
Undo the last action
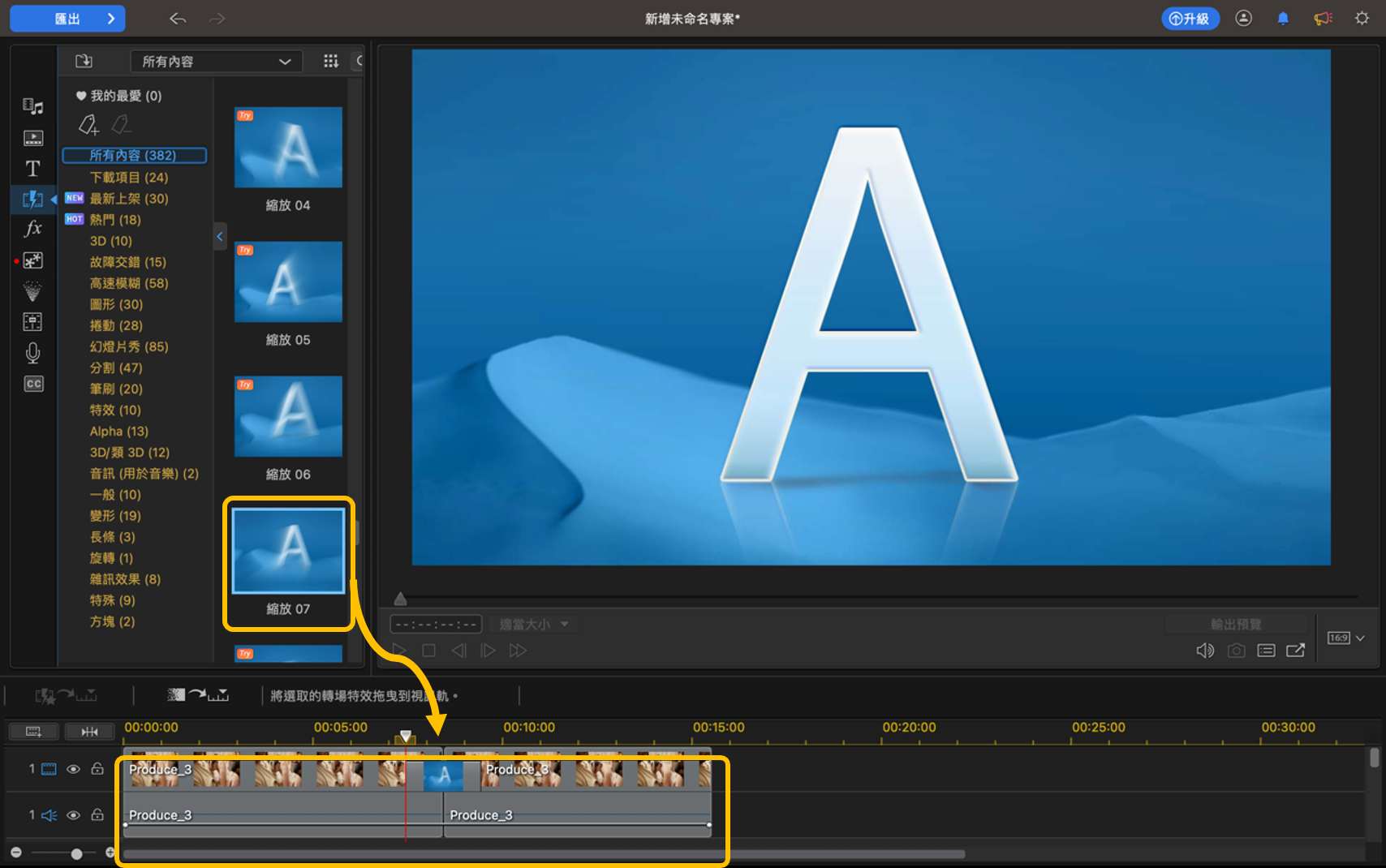178,19
